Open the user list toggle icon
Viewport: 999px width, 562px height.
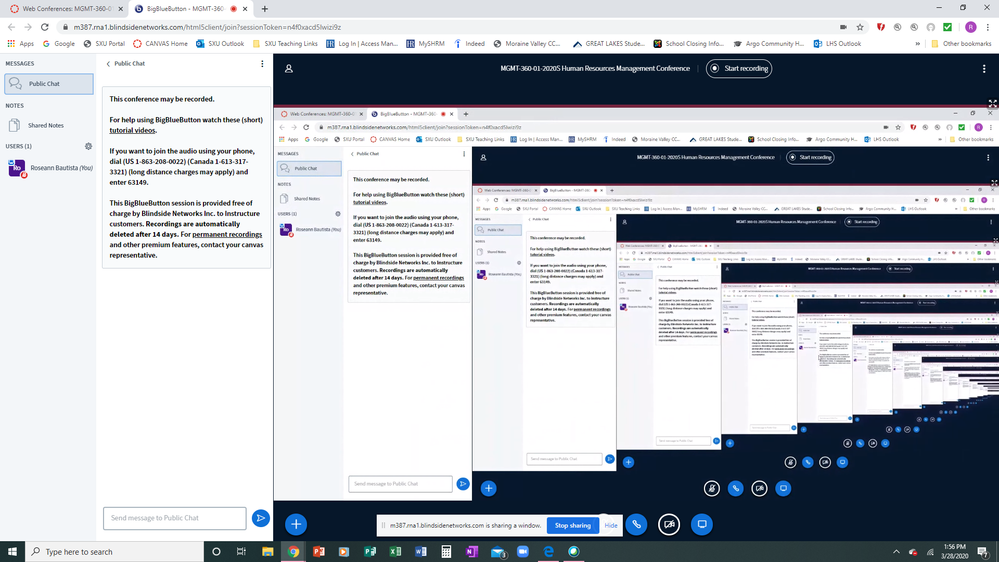[x=289, y=68]
